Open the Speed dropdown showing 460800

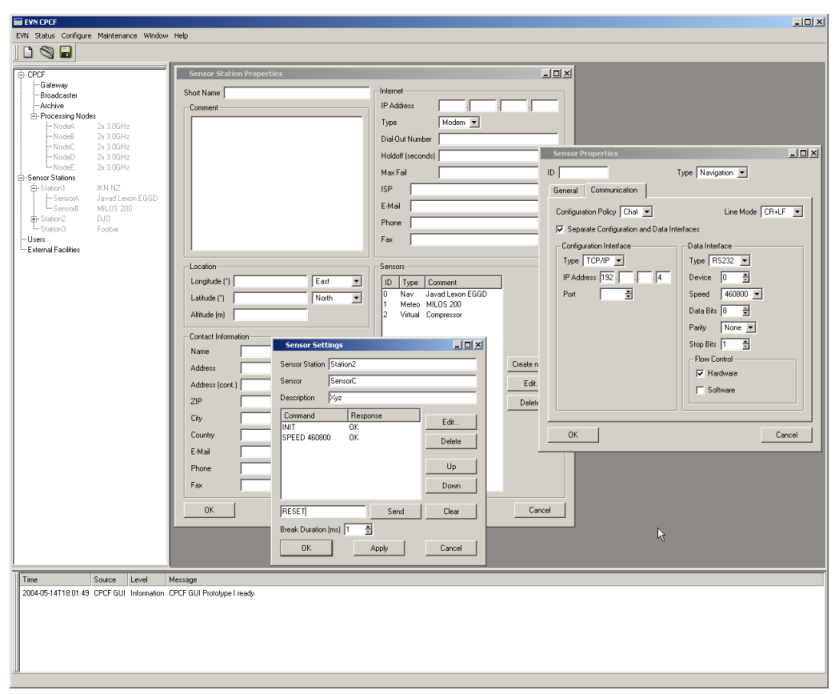pos(757,293)
